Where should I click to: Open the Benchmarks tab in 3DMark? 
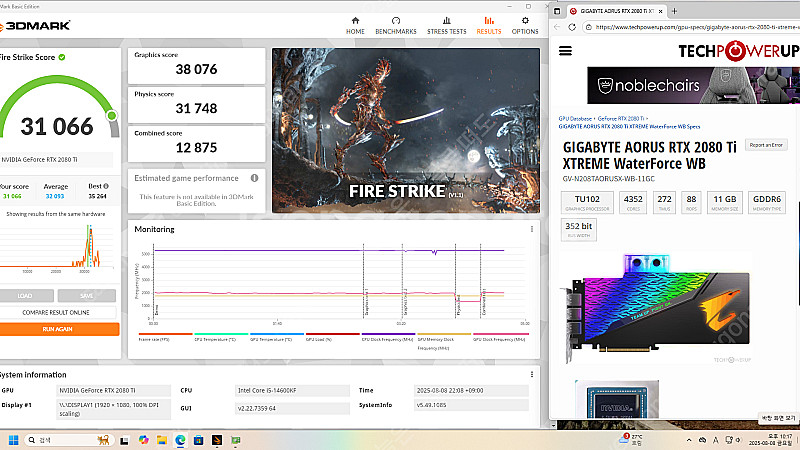[x=396, y=26]
